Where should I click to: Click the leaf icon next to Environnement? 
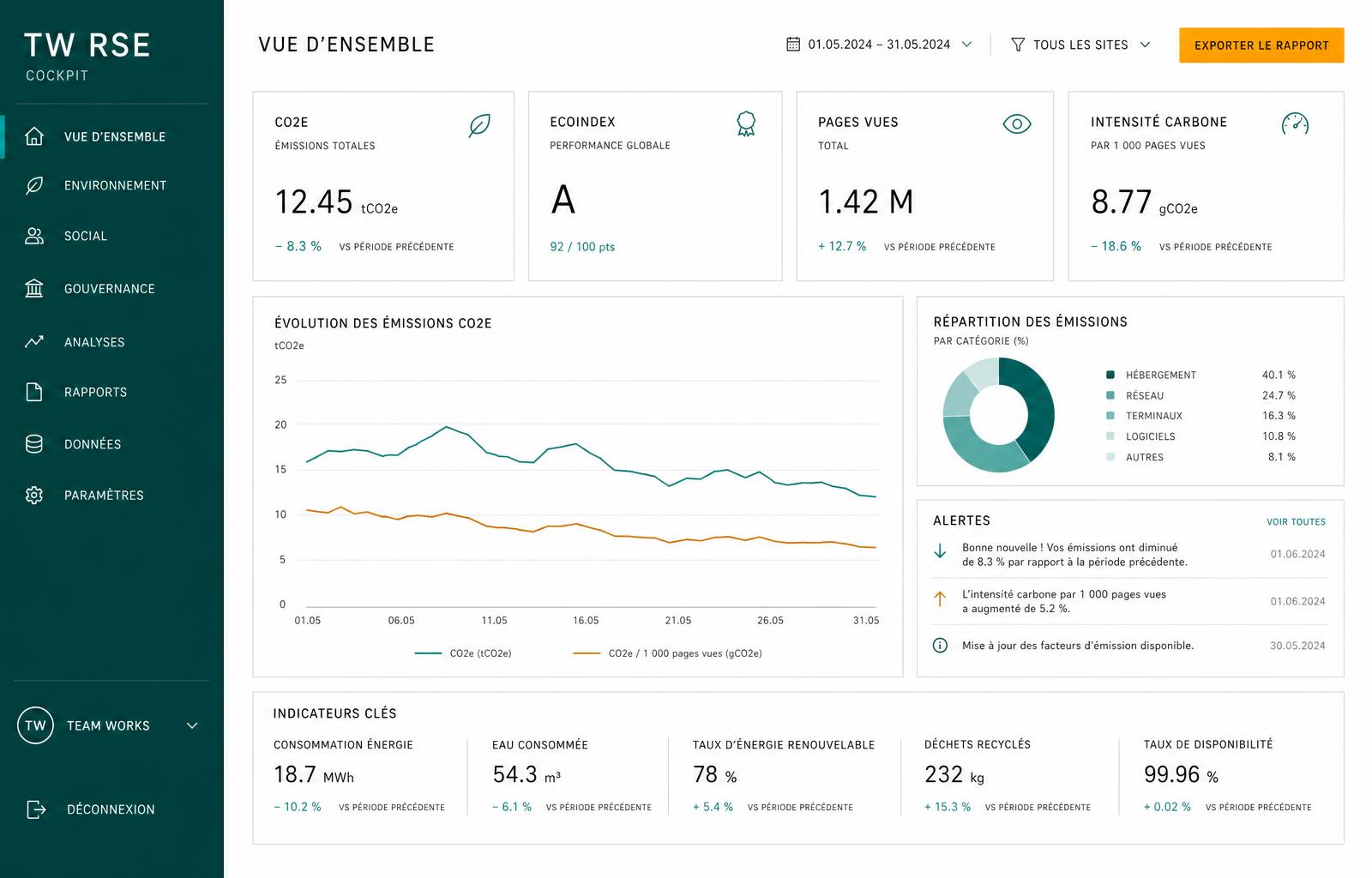coord(34,185)
